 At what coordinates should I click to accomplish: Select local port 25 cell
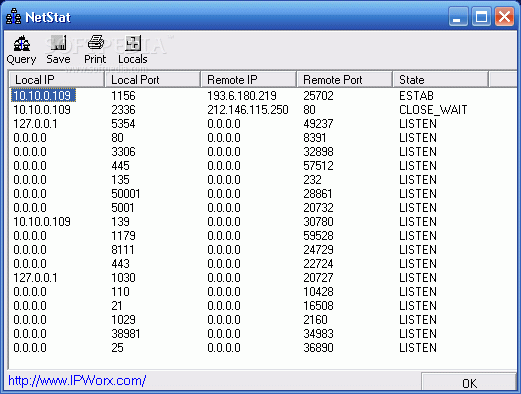(x=117, y=348)
